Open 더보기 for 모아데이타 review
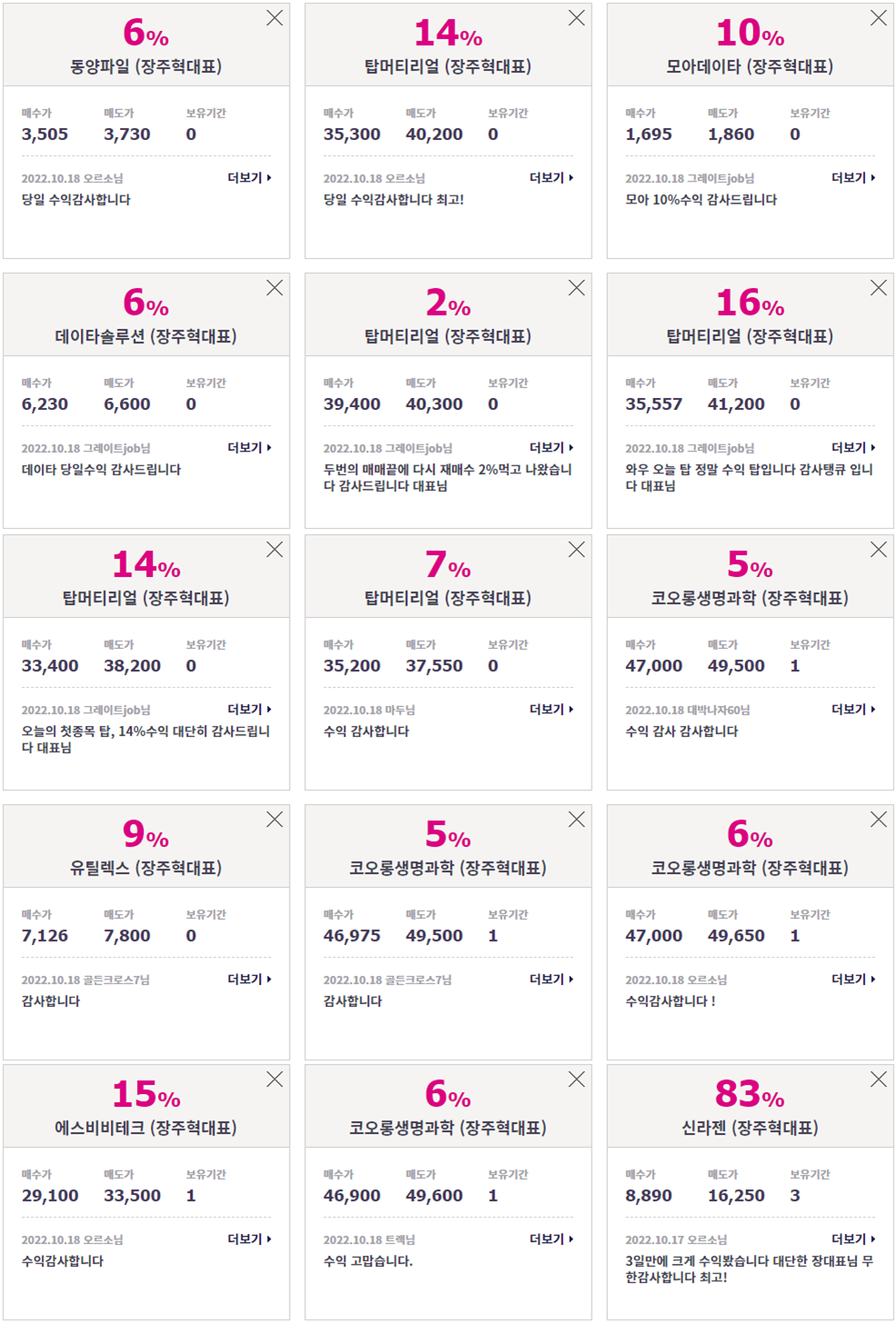This screenshot has height=1324, width=896. (853, 178)
